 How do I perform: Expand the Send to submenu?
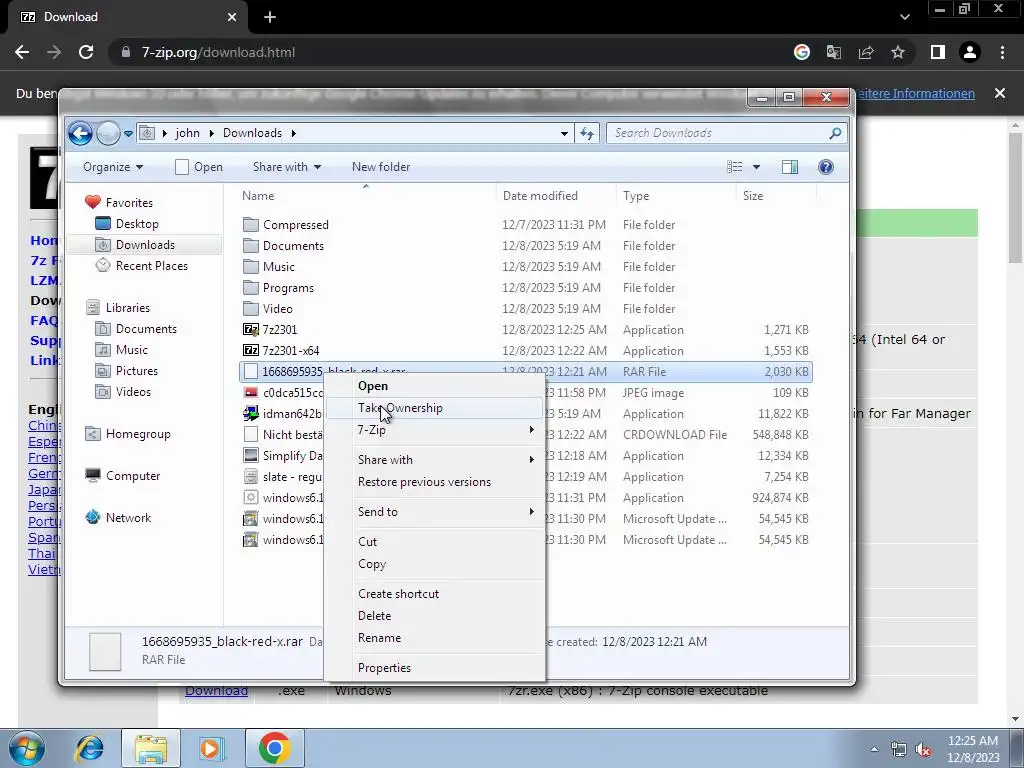click(434, 512)
